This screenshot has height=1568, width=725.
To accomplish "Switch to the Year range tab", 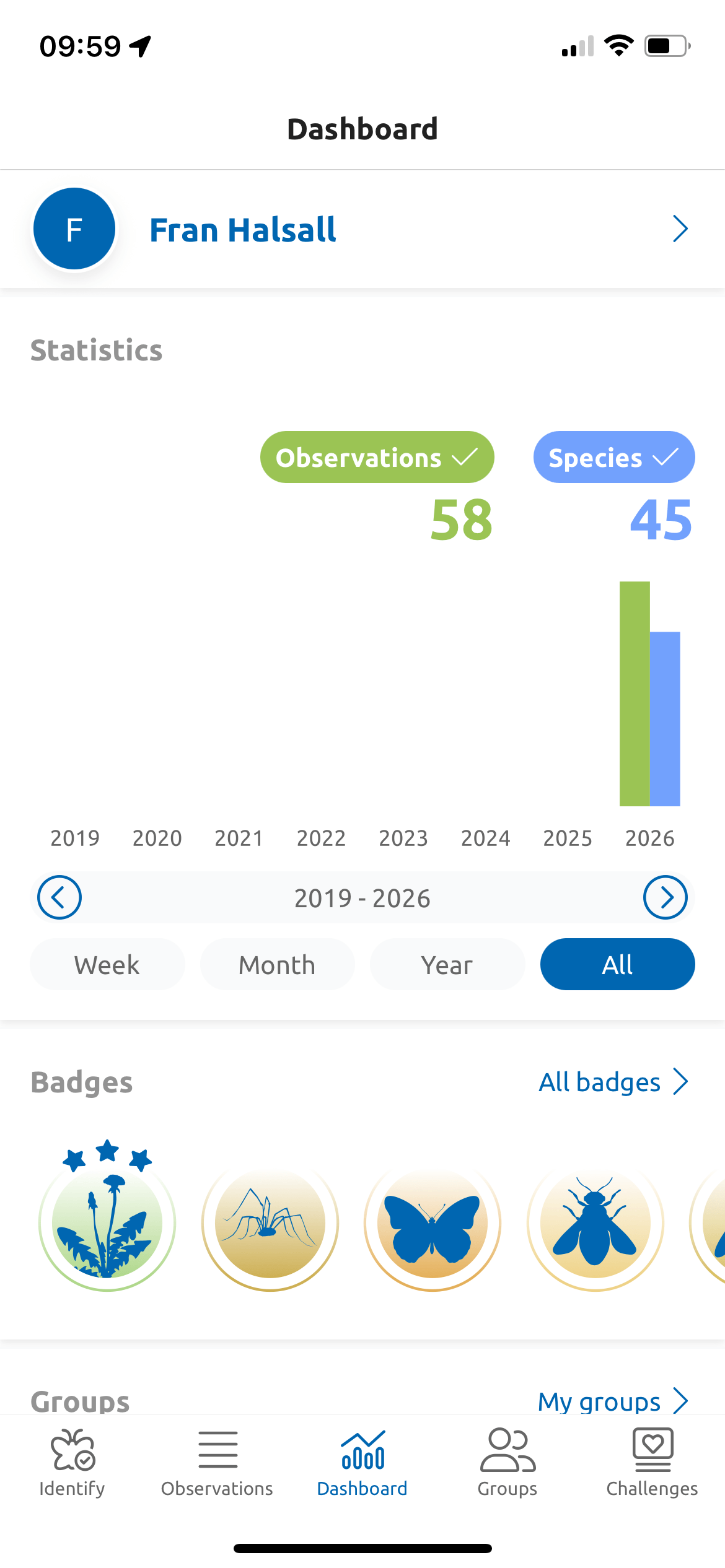I will 447,964.
